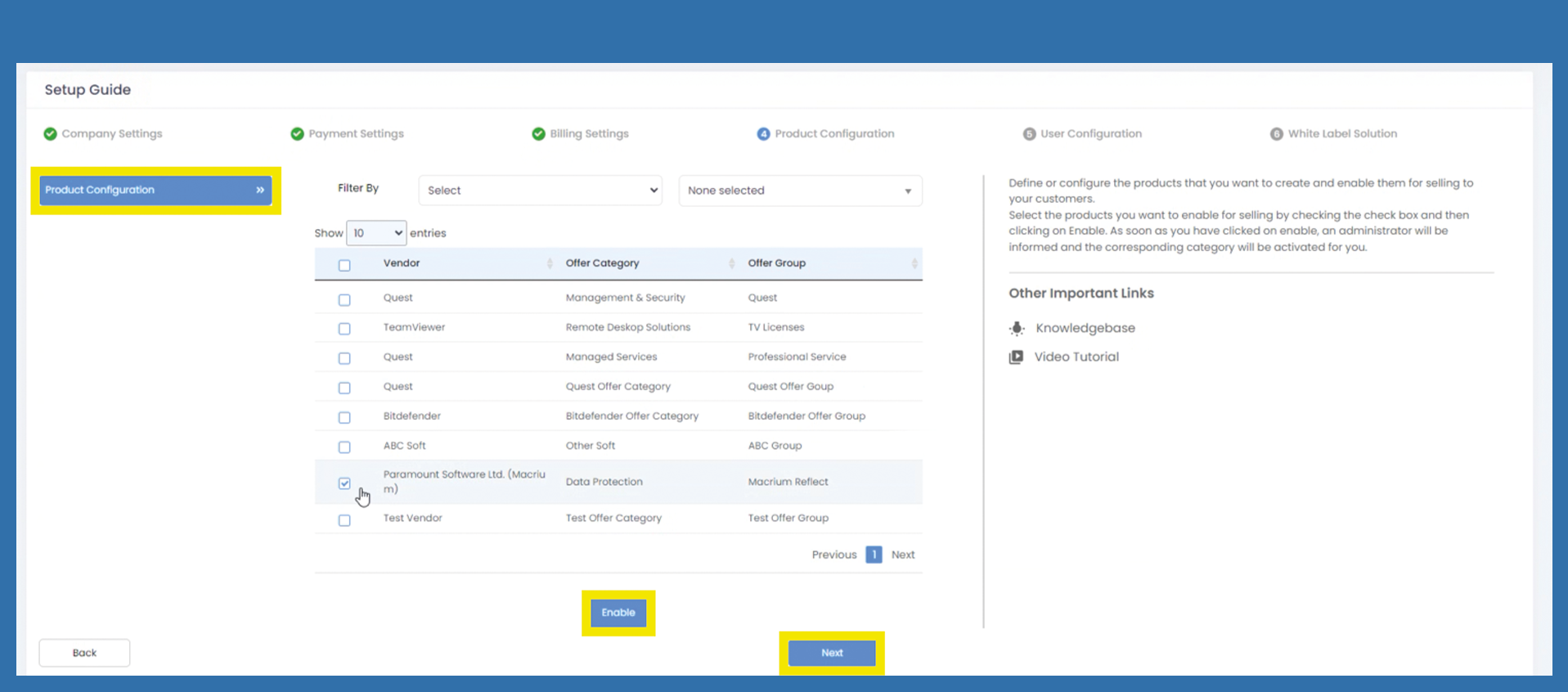The height and width of the screenshot is (692, 1568).
Task: Toggle the select-all checkbox in table header
Action: click(344, 265)
